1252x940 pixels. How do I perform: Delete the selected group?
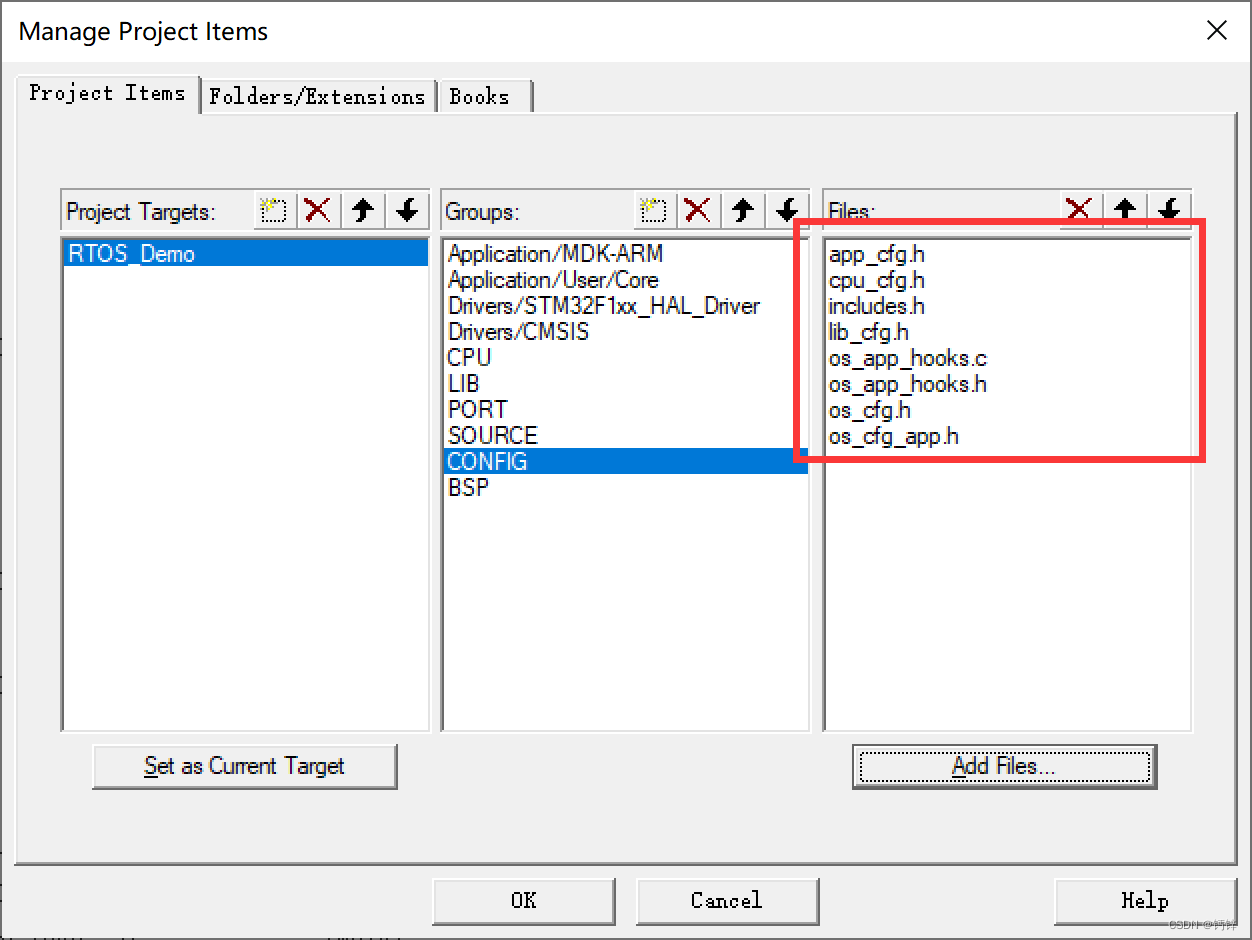pos(697,210)
